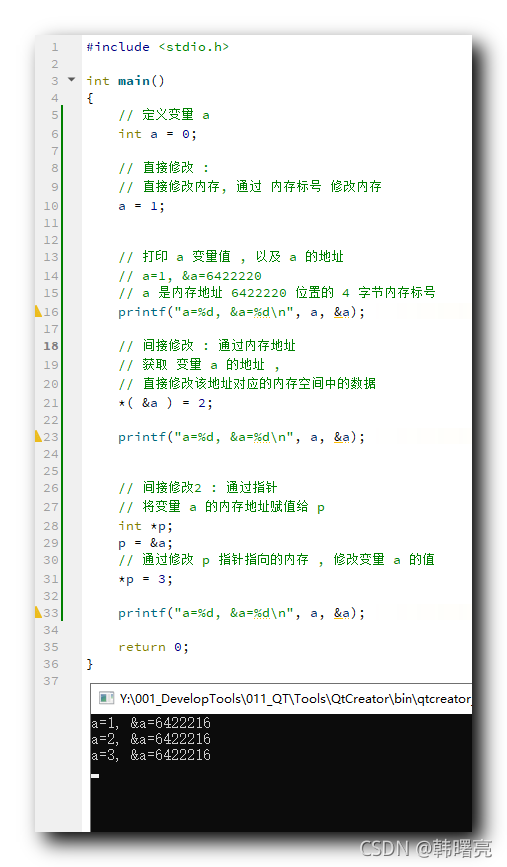Click the printf statement on line 16
Screen dimensions: 507x867
242,312
